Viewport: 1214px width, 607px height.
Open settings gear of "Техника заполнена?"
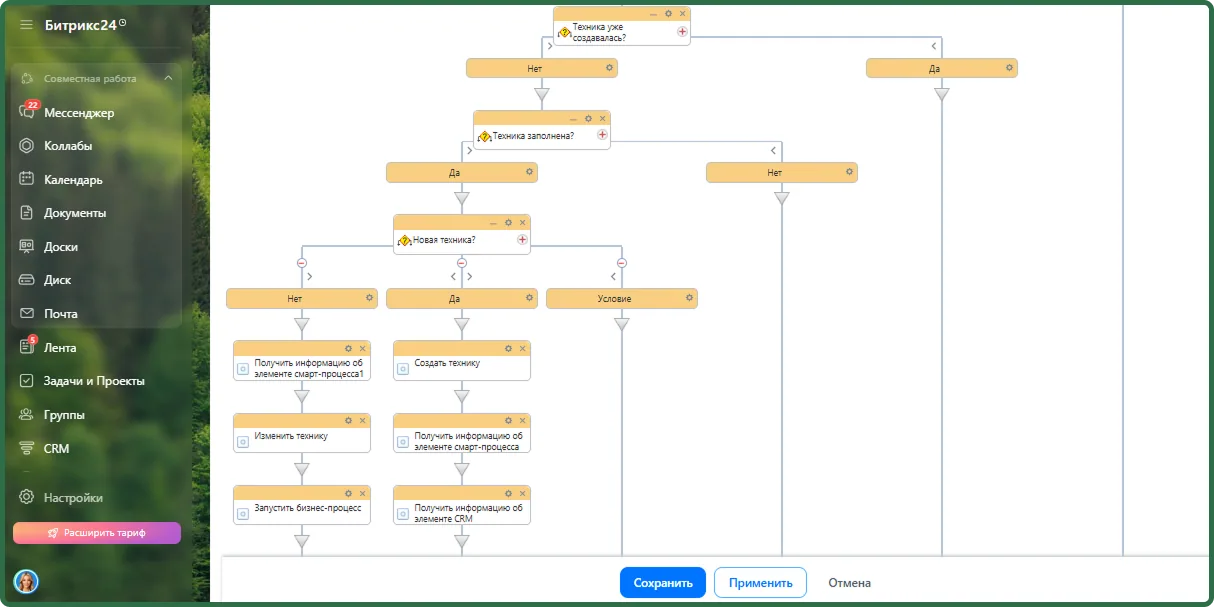[588, 118]
